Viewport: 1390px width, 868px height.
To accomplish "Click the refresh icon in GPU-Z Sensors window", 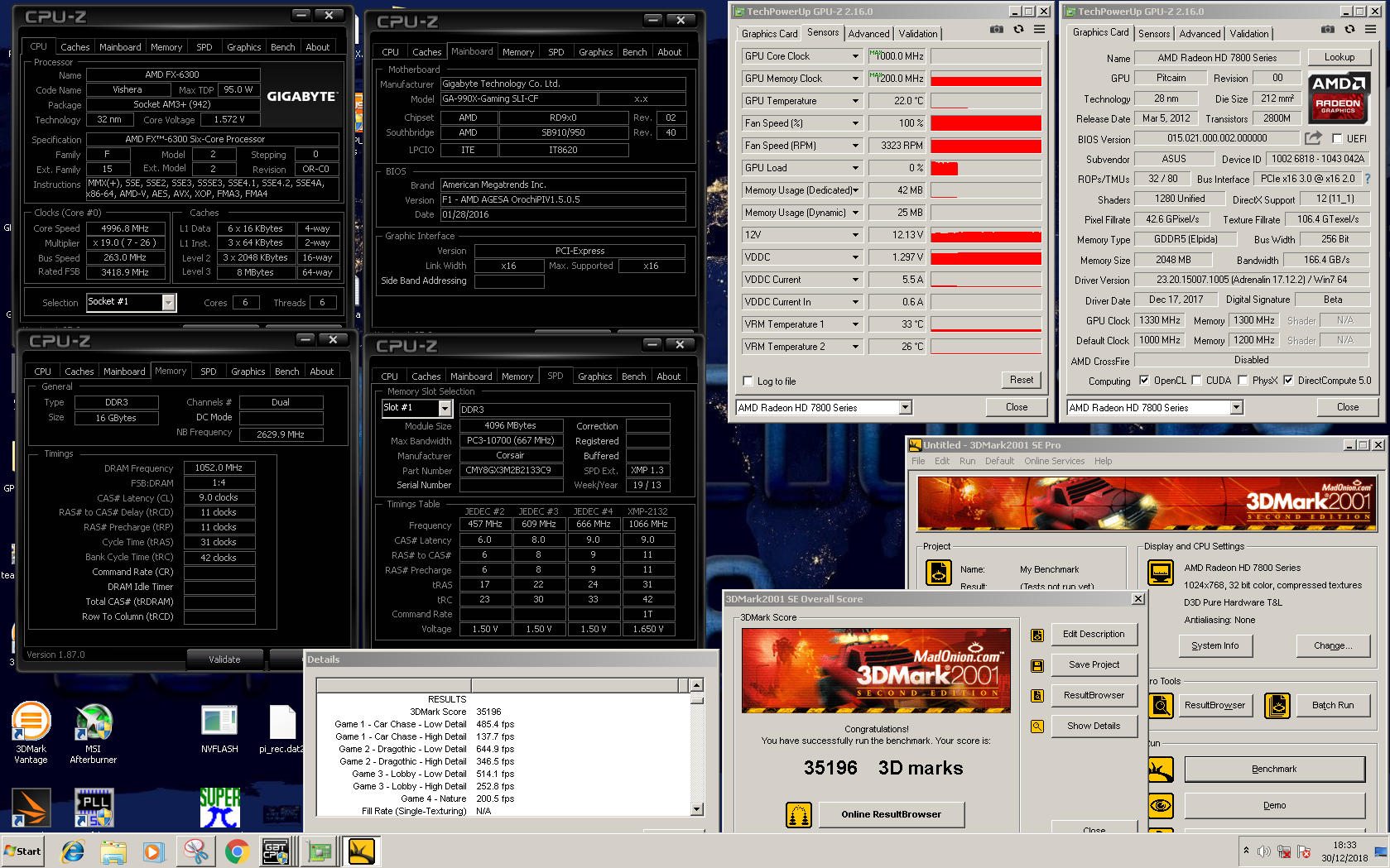I will point(1018,30).
